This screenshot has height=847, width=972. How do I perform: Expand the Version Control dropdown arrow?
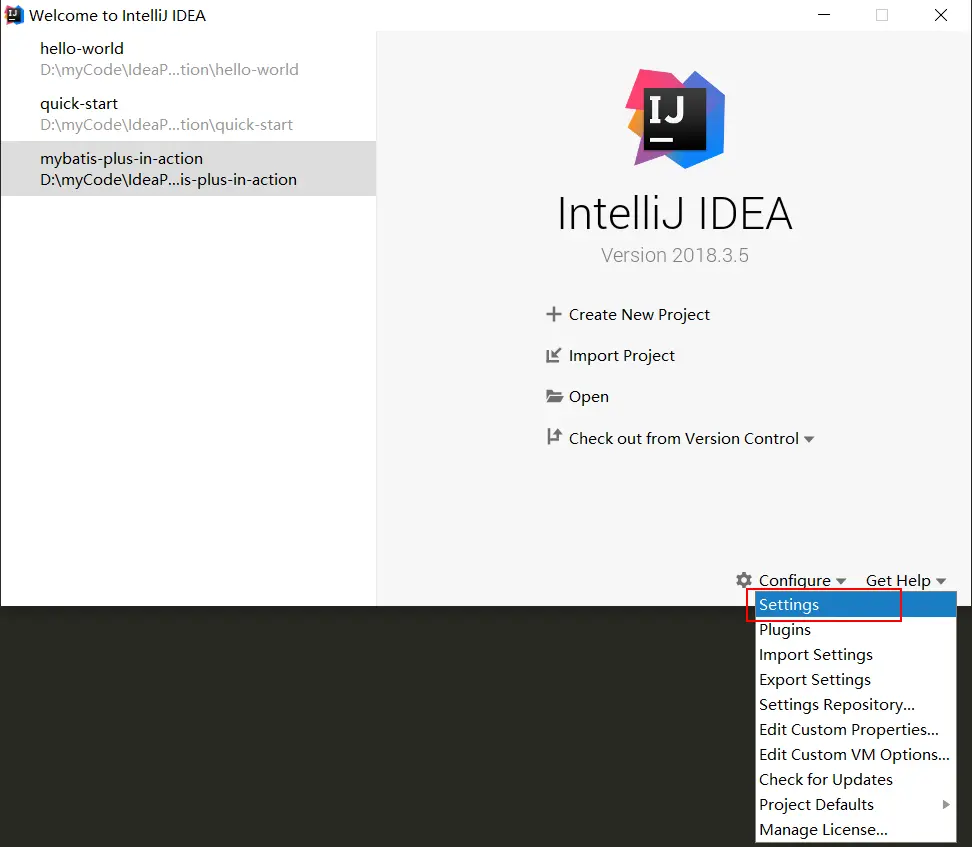tap(809, 439)
